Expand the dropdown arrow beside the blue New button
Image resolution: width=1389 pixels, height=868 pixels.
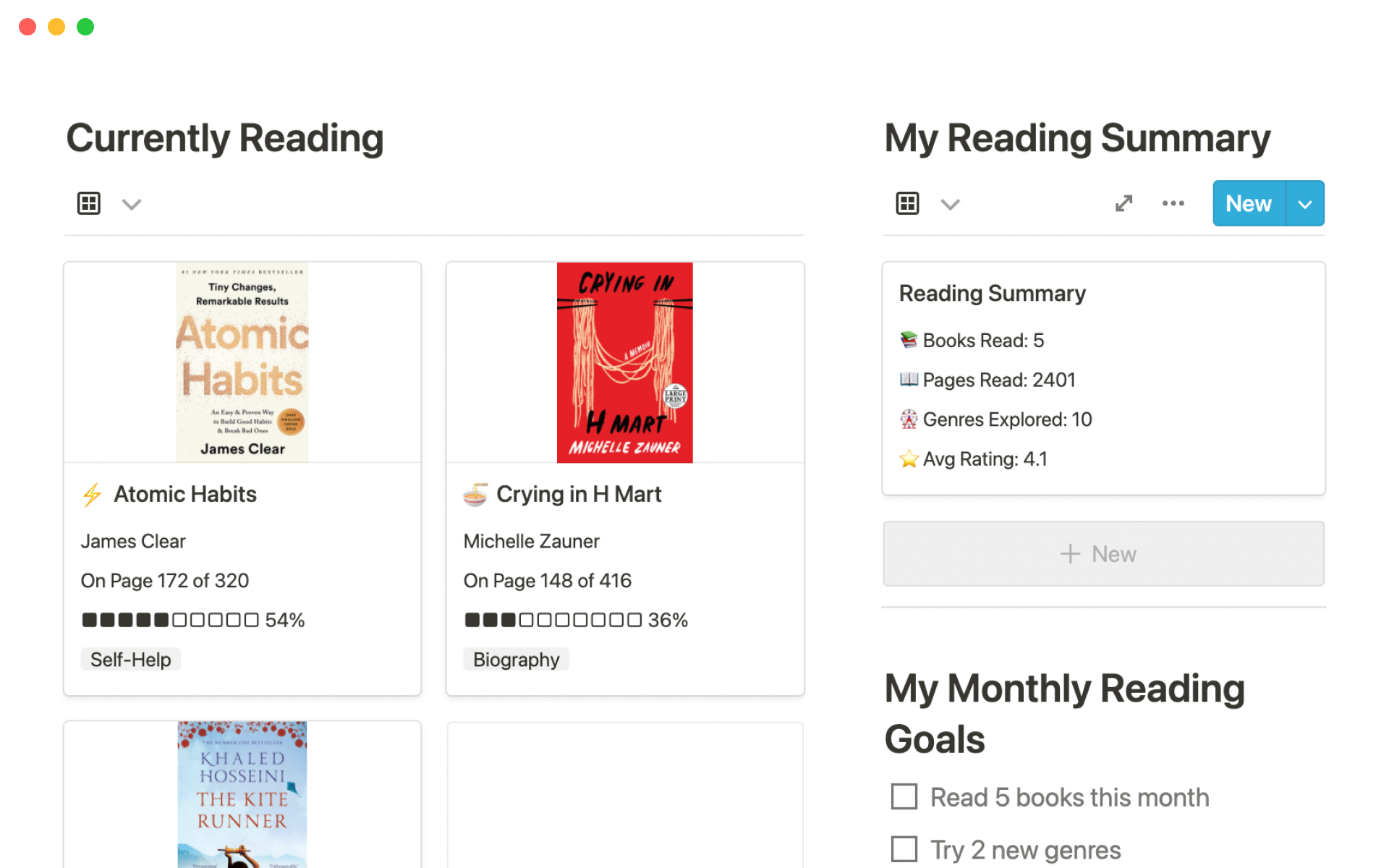tap(1305, 204)
